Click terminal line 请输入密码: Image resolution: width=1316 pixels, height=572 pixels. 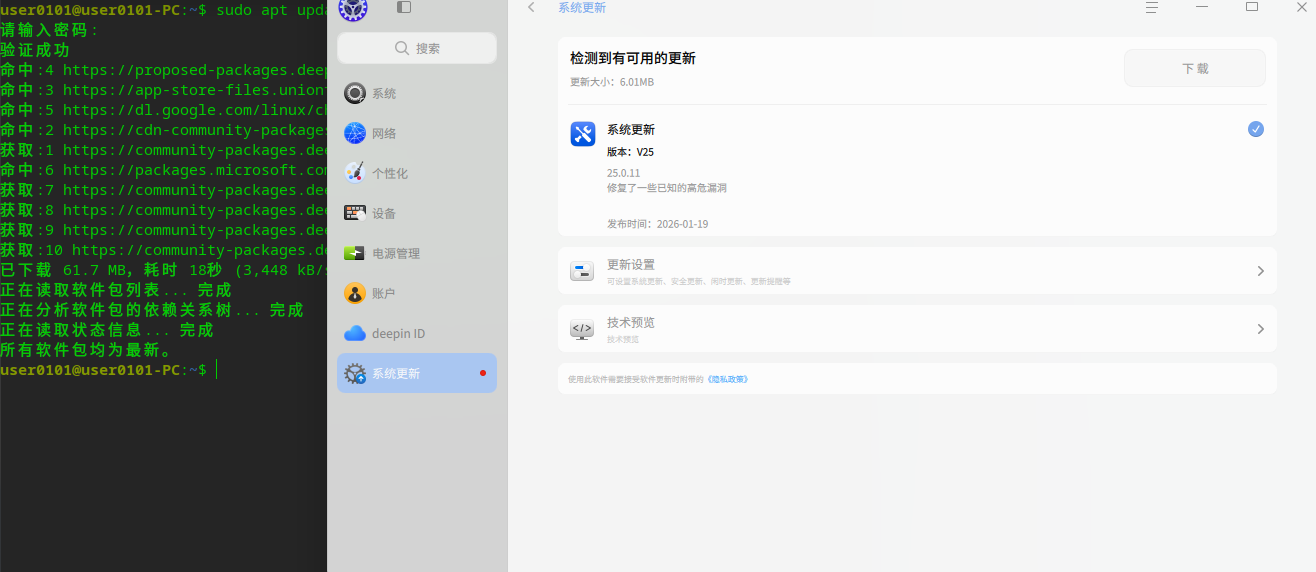point(50,30)
